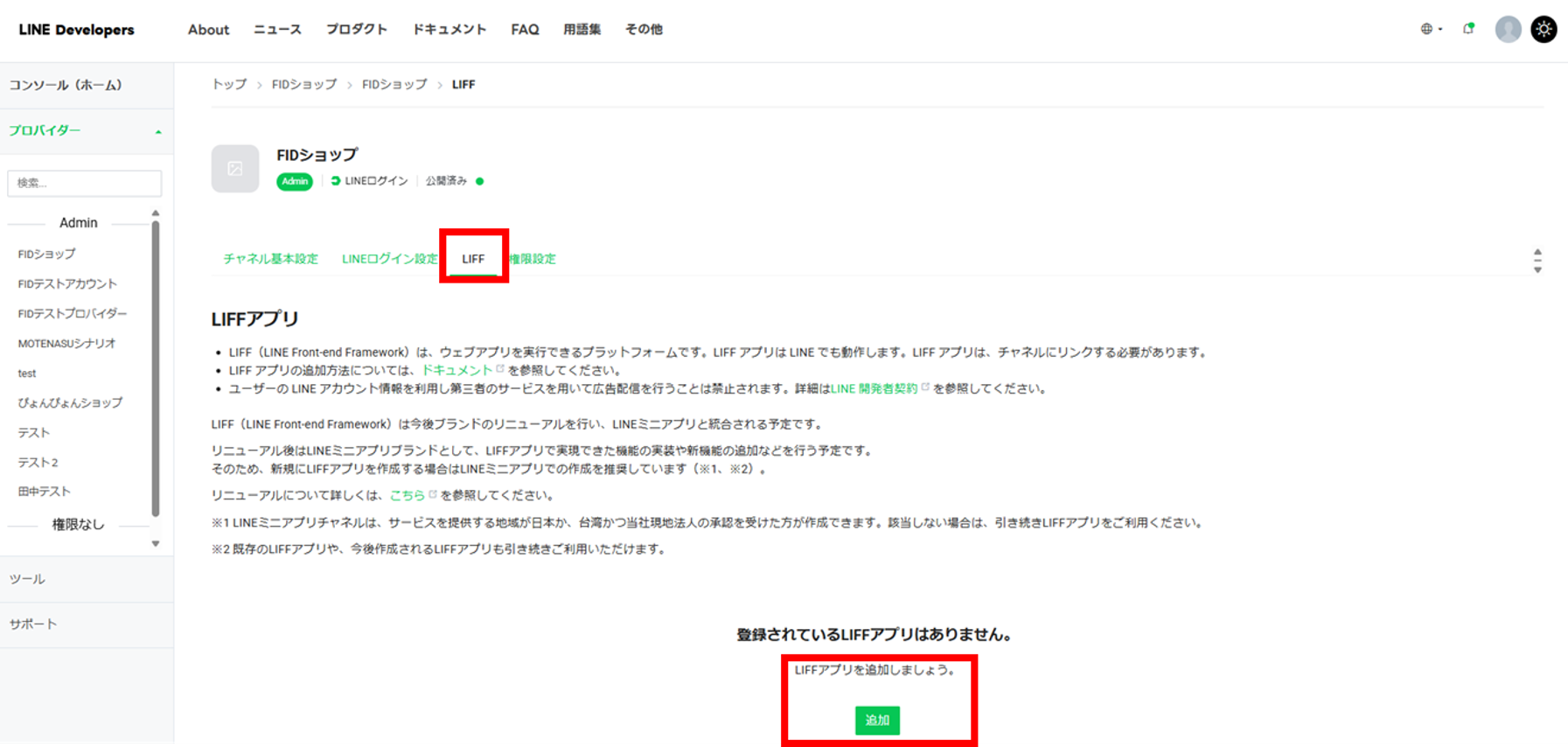Click the こちら renewal details link
Image resolution: width=1568 pixels, height=747 pixels.
[x=407, y=495]
